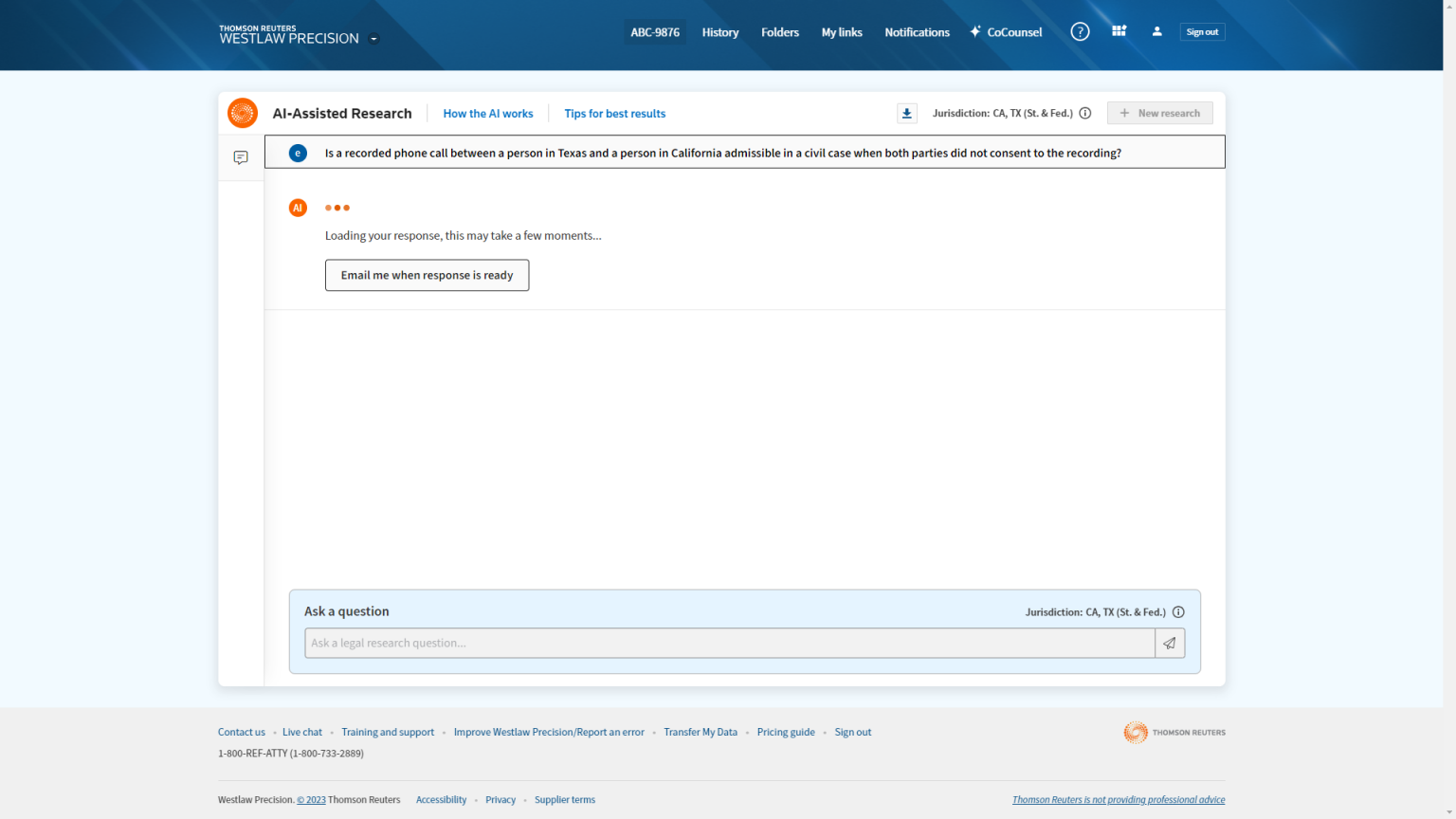Click the legal research question input field
This screenshot has width=1456, height=819.
[x=730, y=643]
